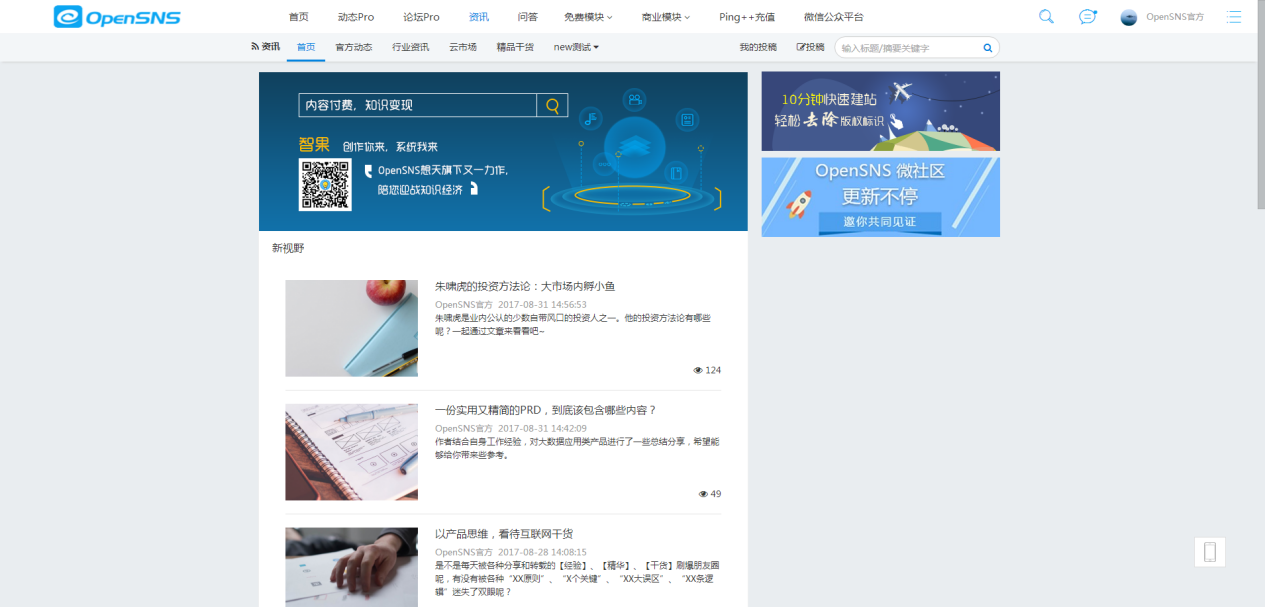Switch to the 云市场 tab

pyautogui.click(x=463, y=47)
